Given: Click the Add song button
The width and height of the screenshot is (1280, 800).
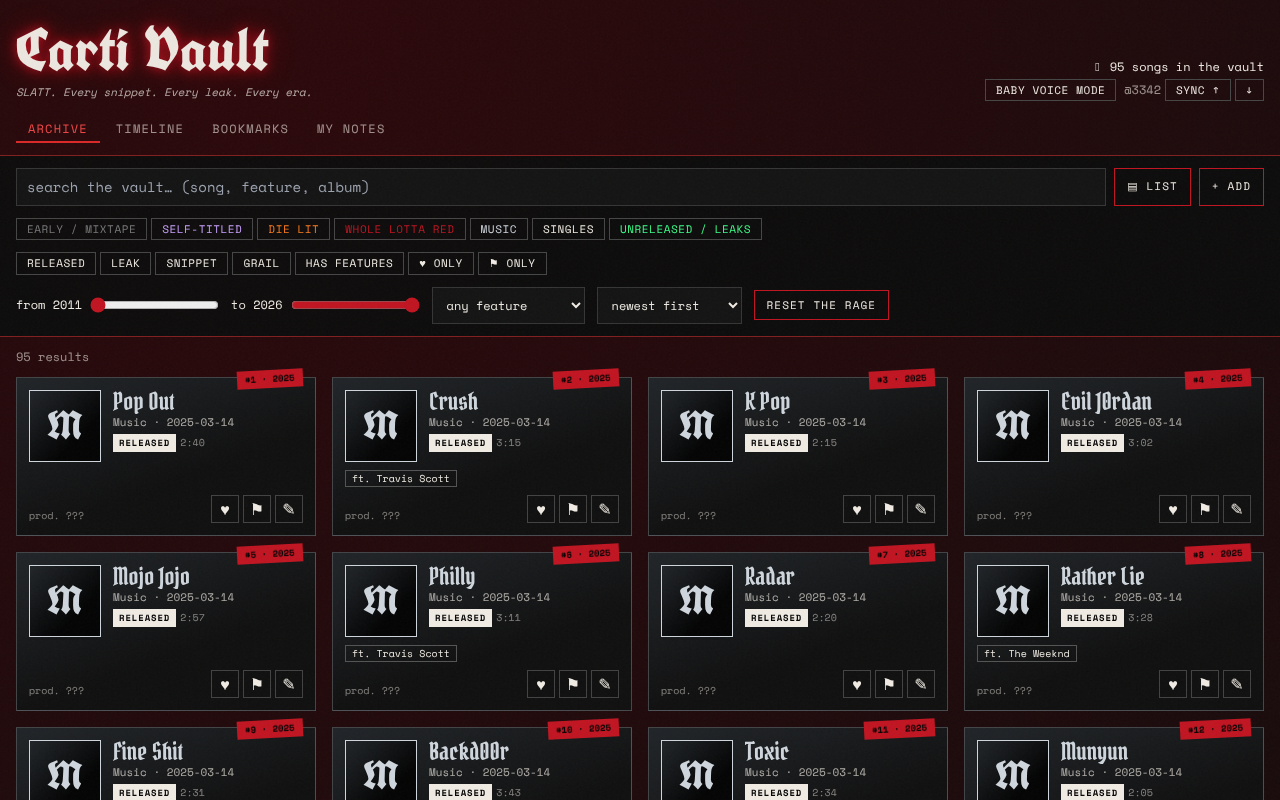Looking at the screenshot, I should point(1231,187).
